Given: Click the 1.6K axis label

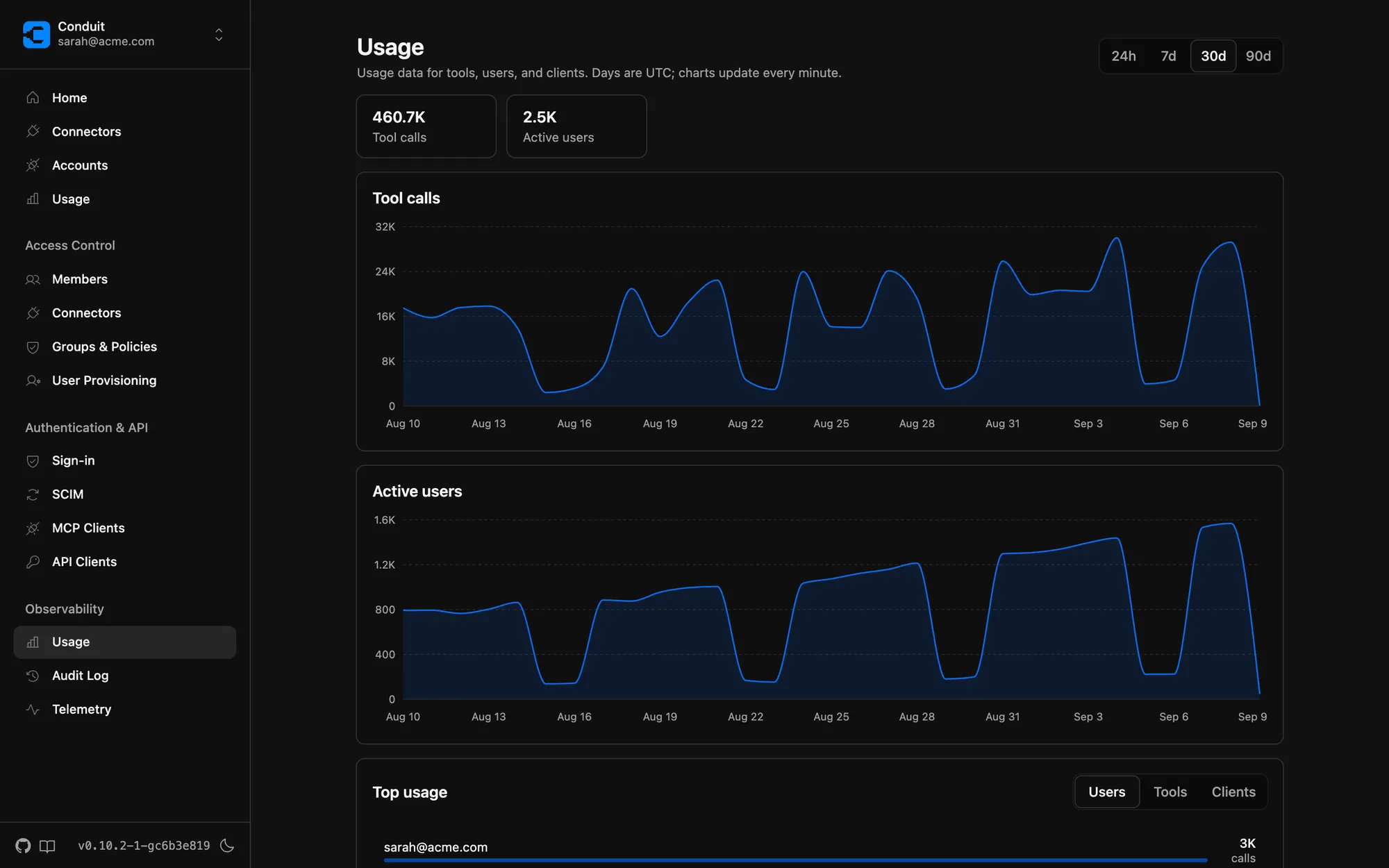Looking at the screenshot, I should (384, 520).
